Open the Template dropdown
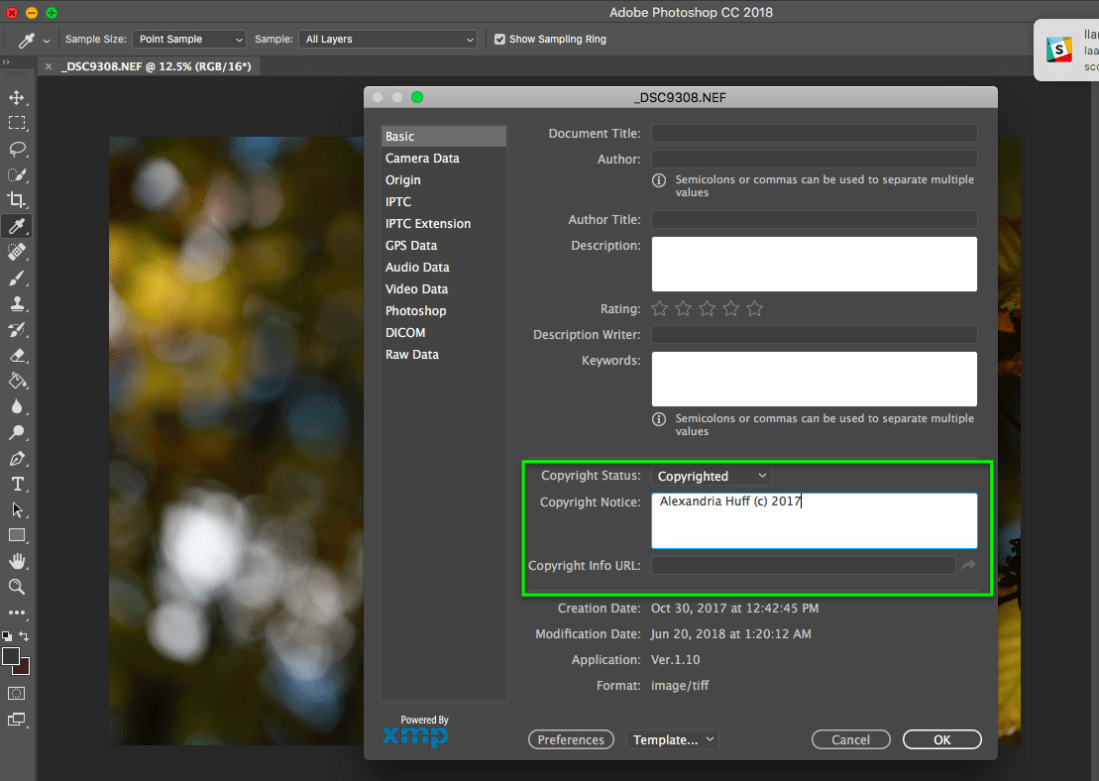1099x781 pixels. coord(672,739)
